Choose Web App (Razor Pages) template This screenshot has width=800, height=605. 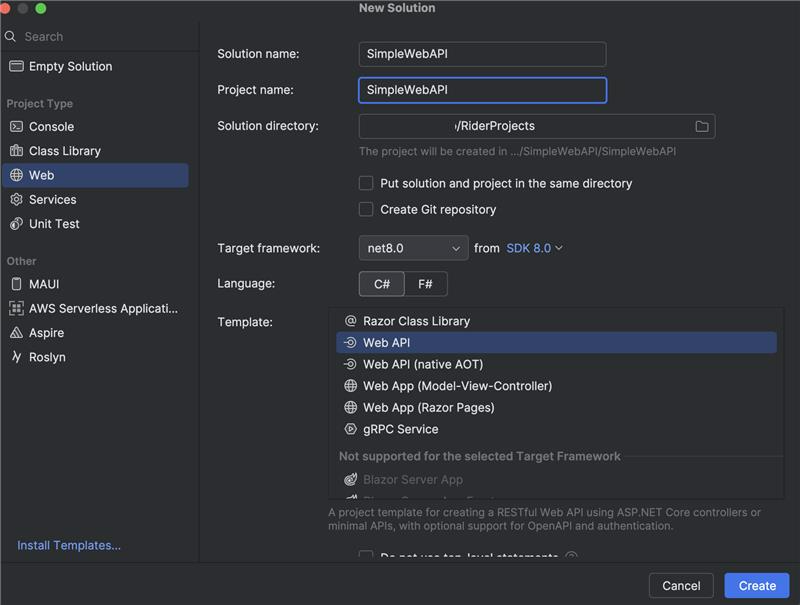tap(428, 408)
